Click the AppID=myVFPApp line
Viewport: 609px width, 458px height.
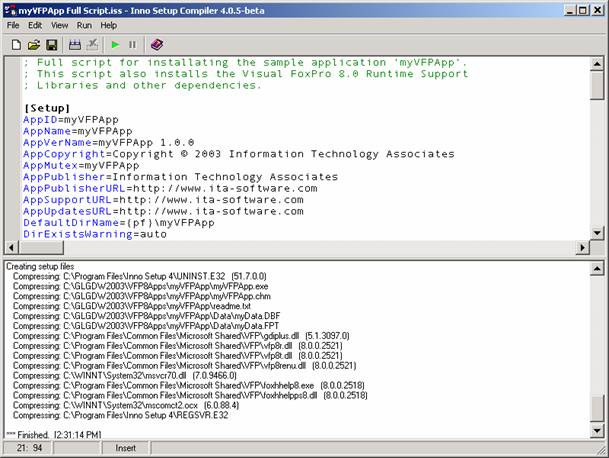click(x=71, y=120)
